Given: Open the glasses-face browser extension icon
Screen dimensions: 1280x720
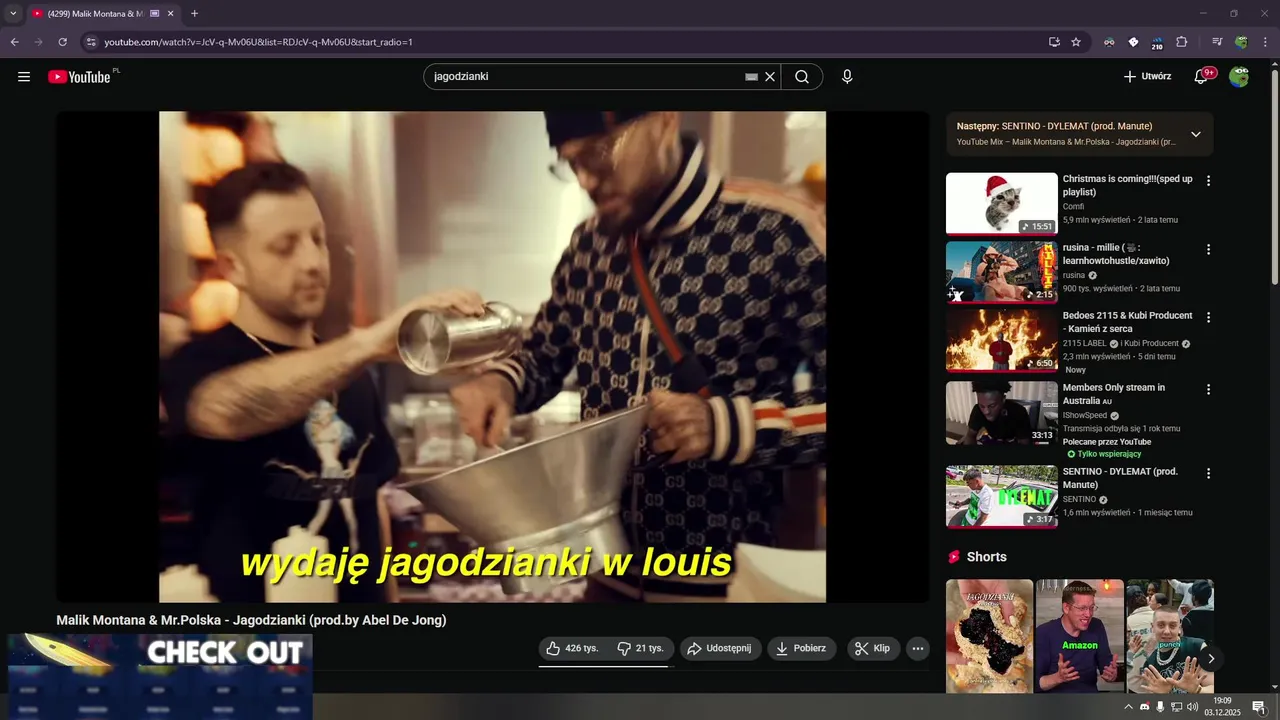Looking at the screenshot, I should coord(1109,42).
